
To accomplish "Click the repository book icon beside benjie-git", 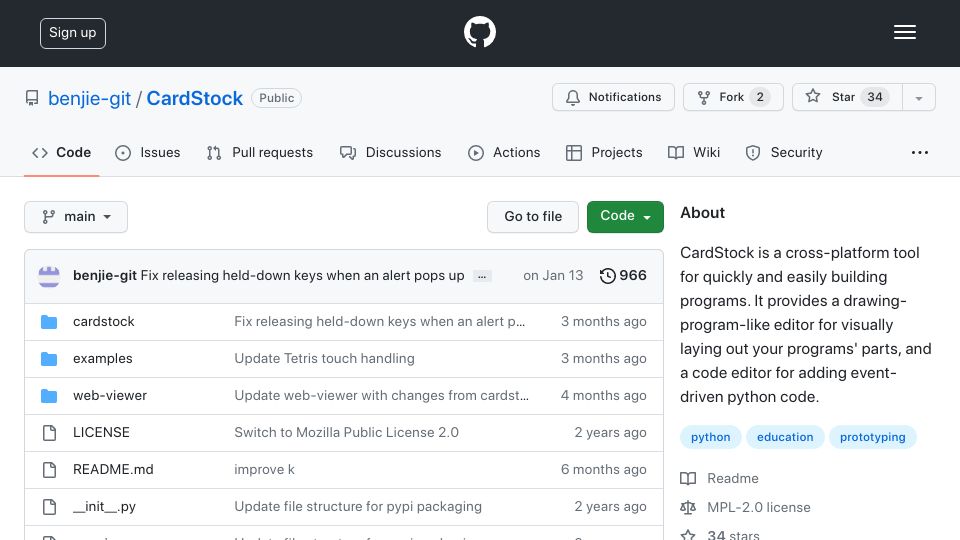I will [x=32, y=98].
